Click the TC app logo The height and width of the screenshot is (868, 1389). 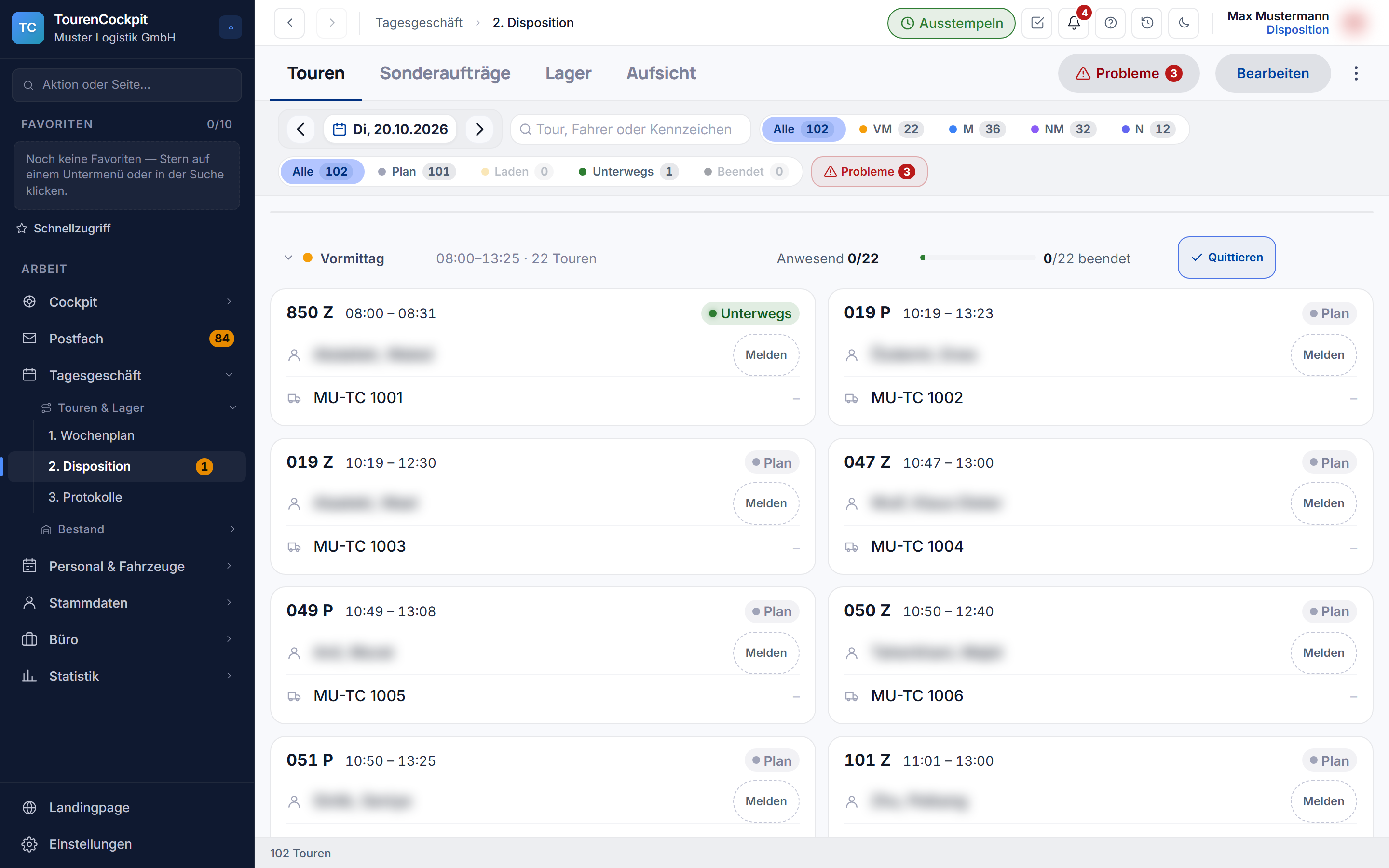point(27,27)
